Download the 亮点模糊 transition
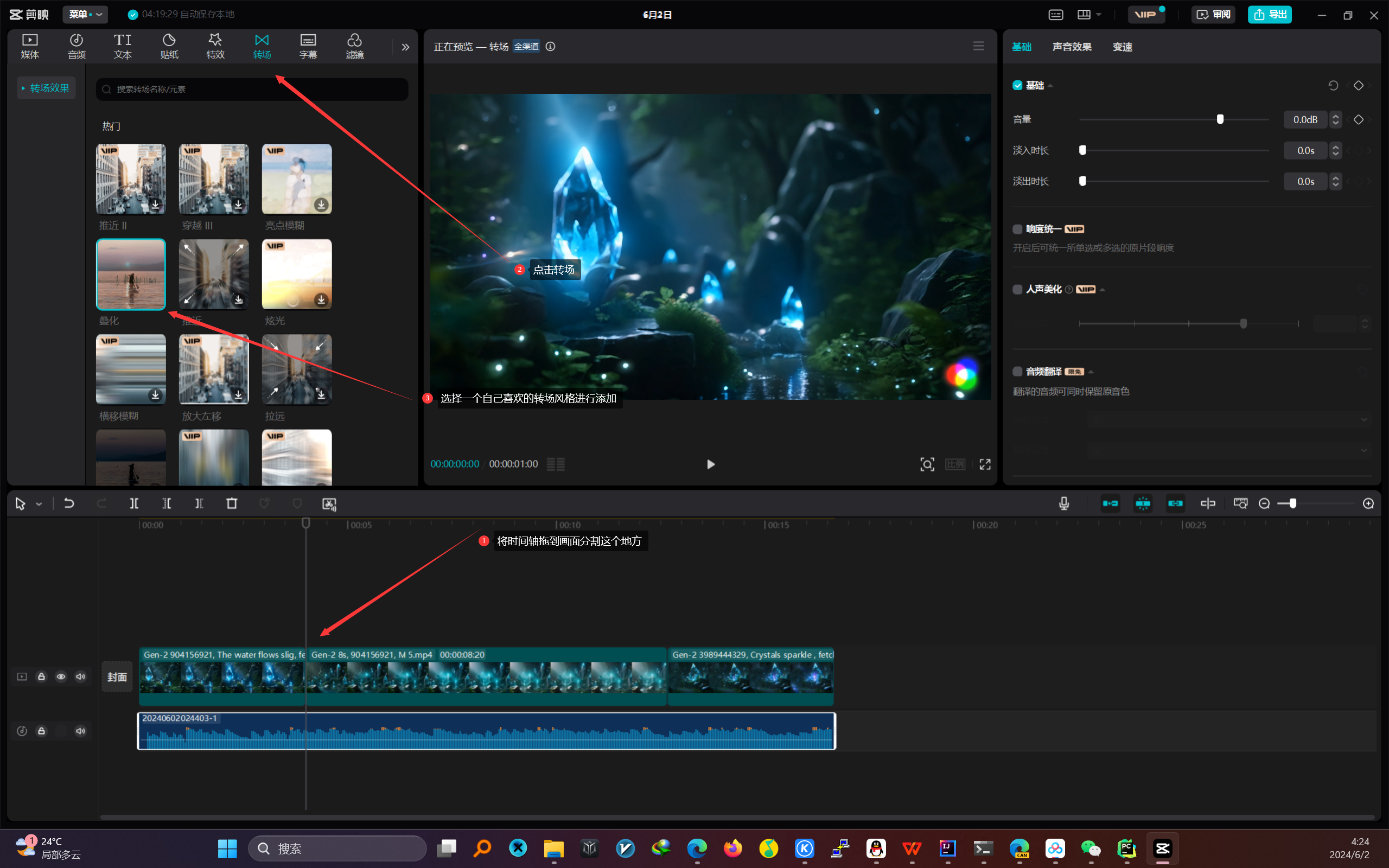The image size is (1389, 868). [321, 205]
